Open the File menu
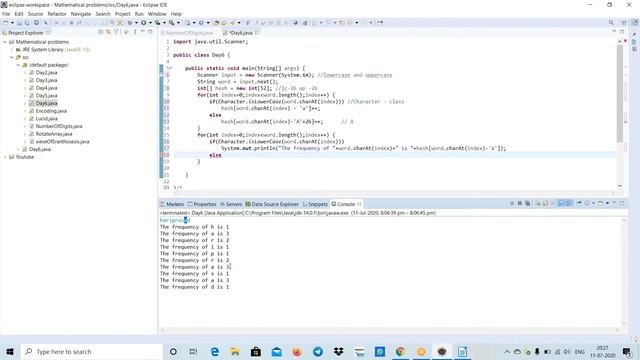Image resolution: width=640 pixels, height=360 pixels. click(x=6, y=14)
